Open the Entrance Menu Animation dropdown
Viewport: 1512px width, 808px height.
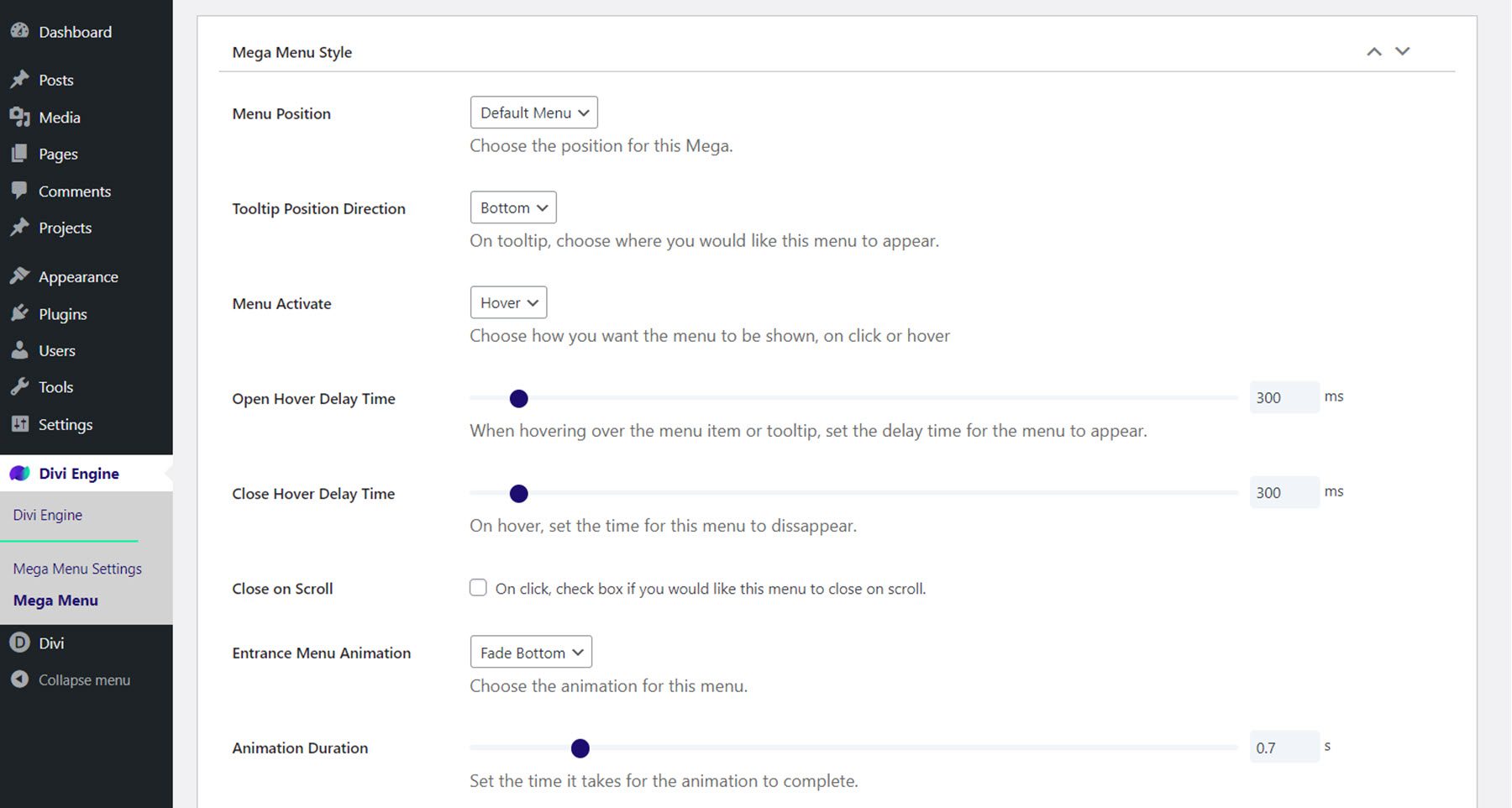[x=530, y=652]
